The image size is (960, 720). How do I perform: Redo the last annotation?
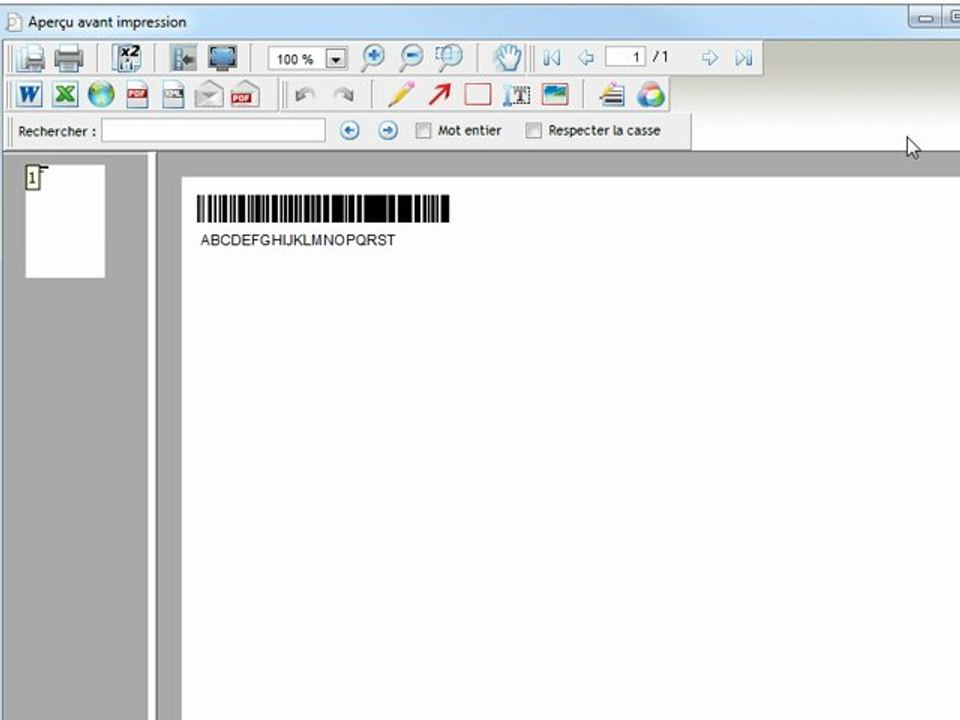pos(343,95)
